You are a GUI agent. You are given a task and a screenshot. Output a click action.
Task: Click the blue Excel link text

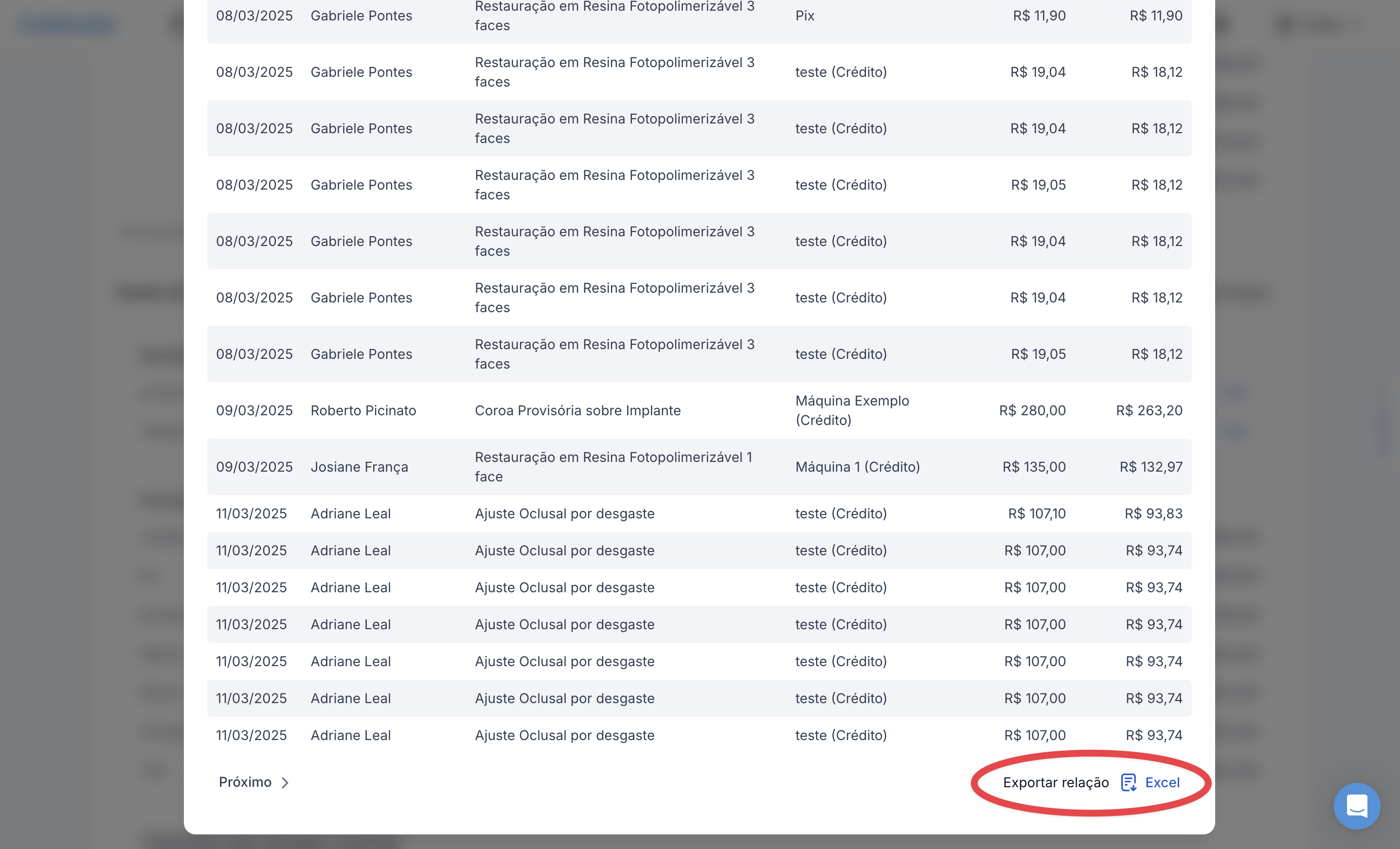pos(1162,782)
